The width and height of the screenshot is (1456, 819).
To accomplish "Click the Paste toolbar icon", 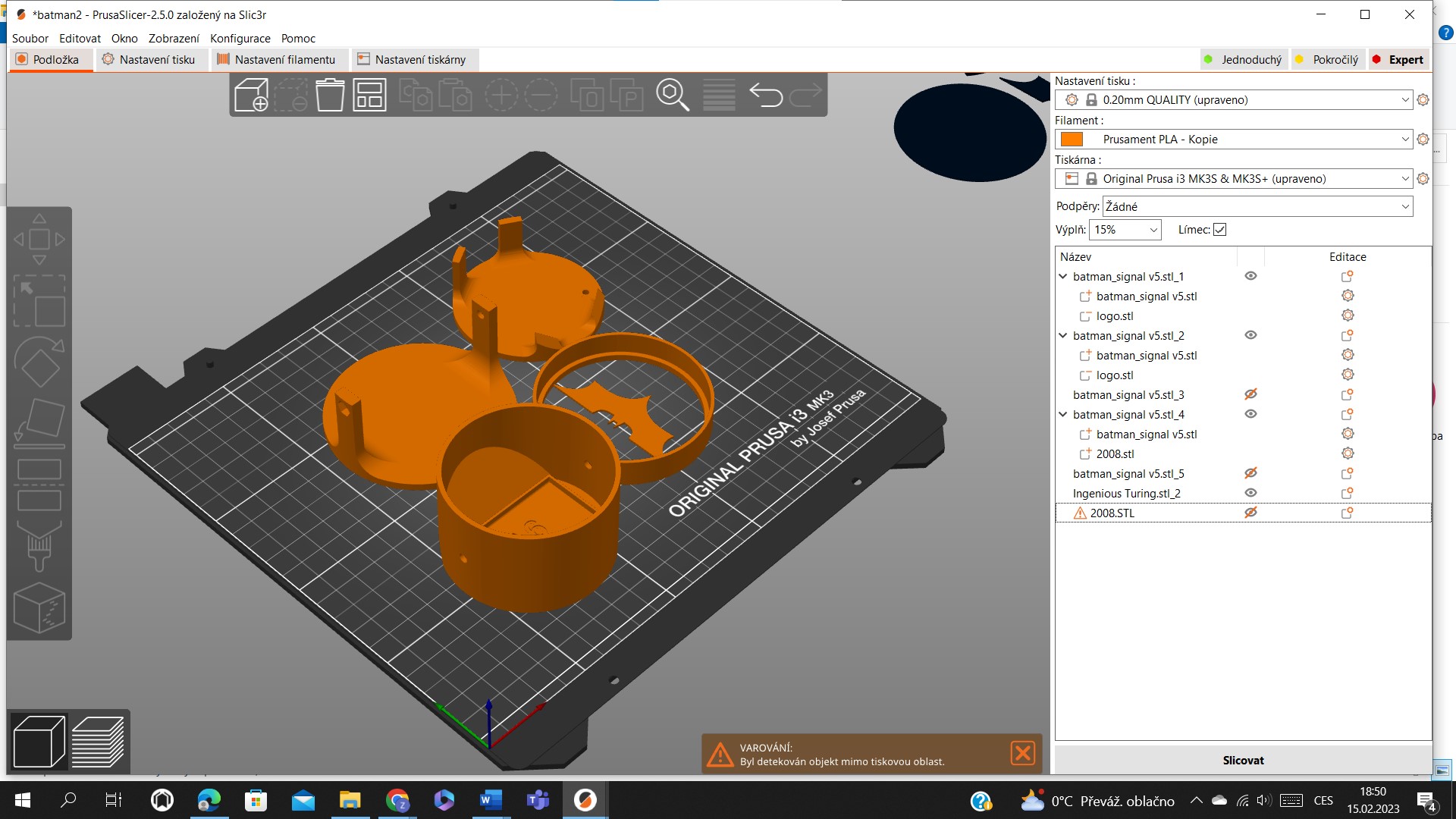I will (455, 95).
